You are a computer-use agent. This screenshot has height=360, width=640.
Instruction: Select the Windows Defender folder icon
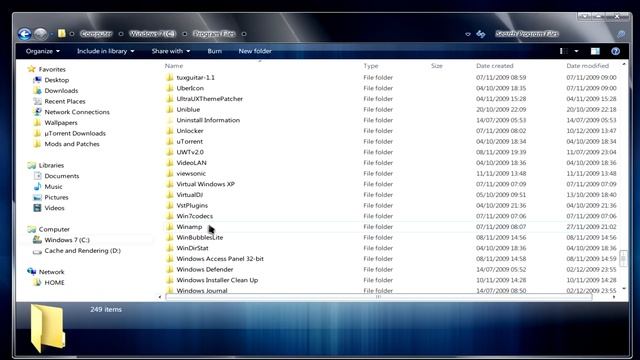[x=170, y=269]
